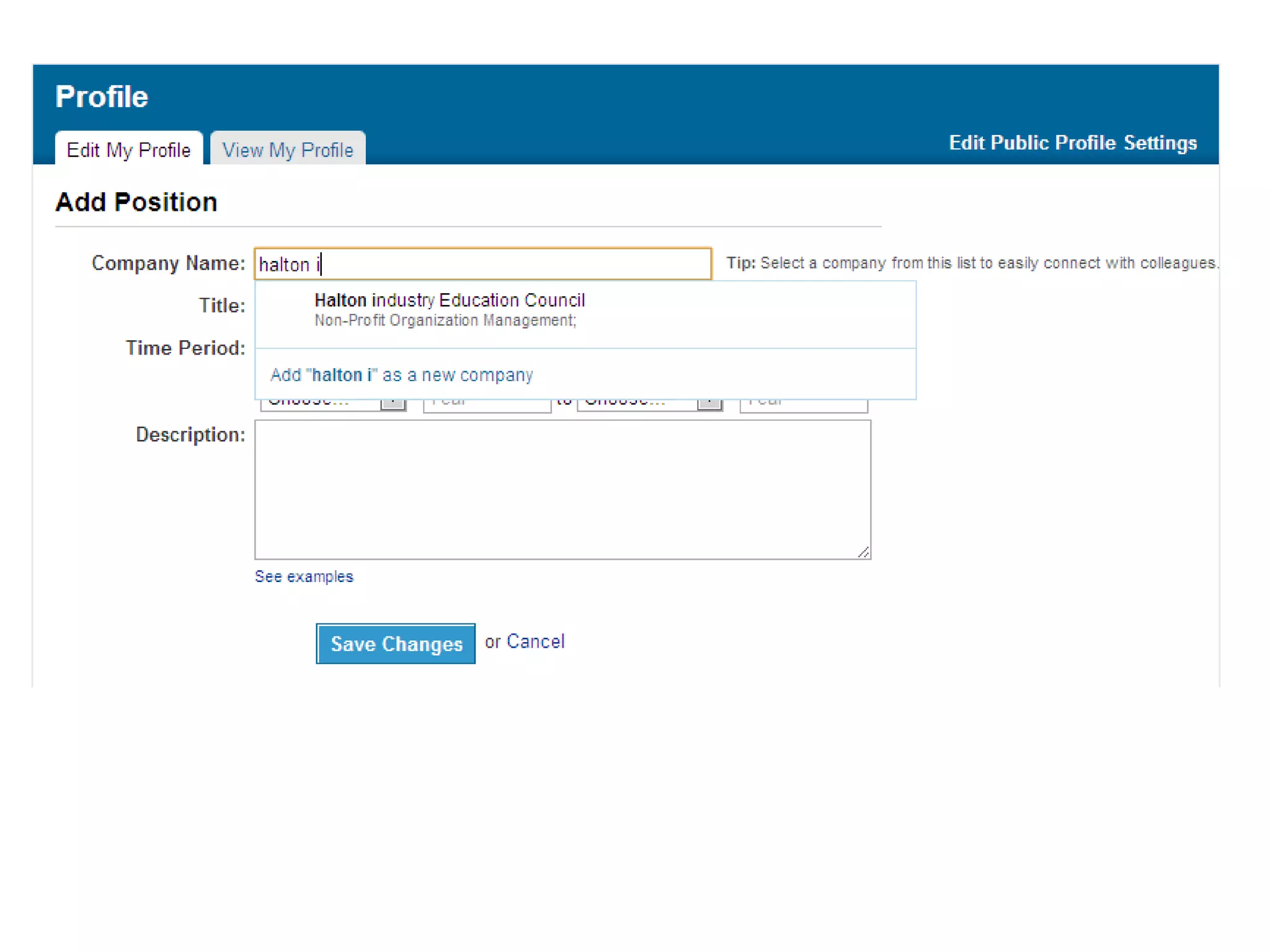Open the See examples link
Viewport: 1270px width, 952px height.
point(304,576)
